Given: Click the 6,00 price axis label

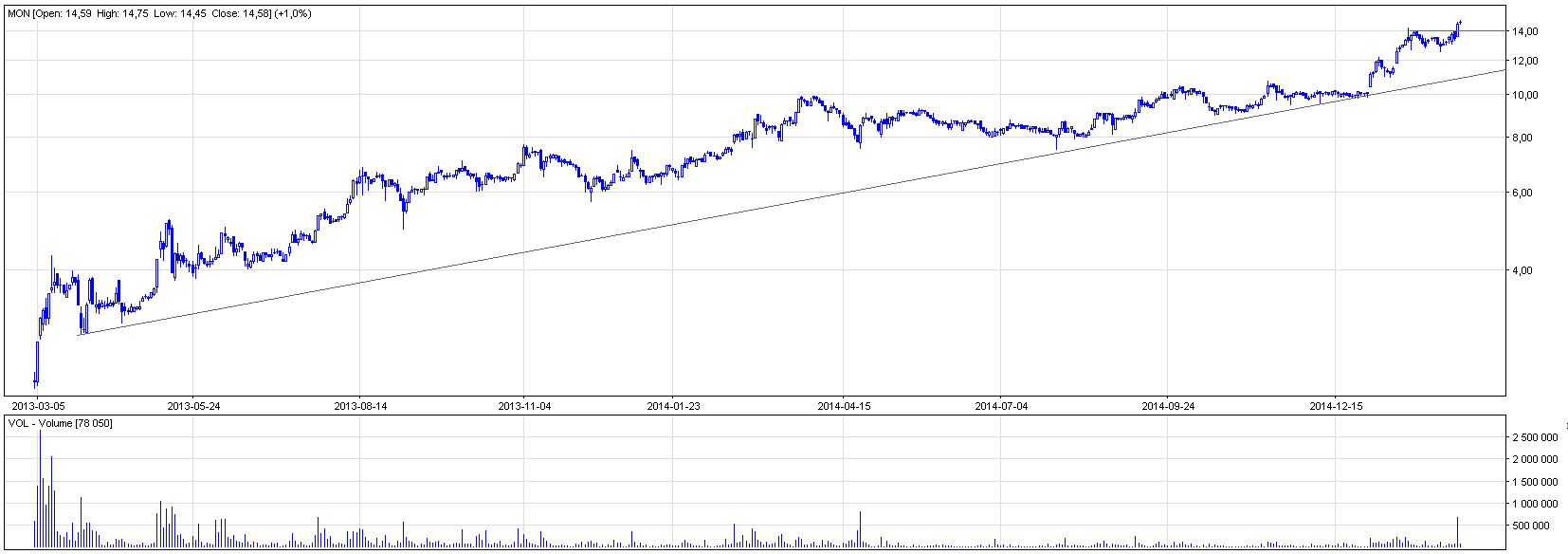Looking at the screenshot, I should click(1522, 193).
